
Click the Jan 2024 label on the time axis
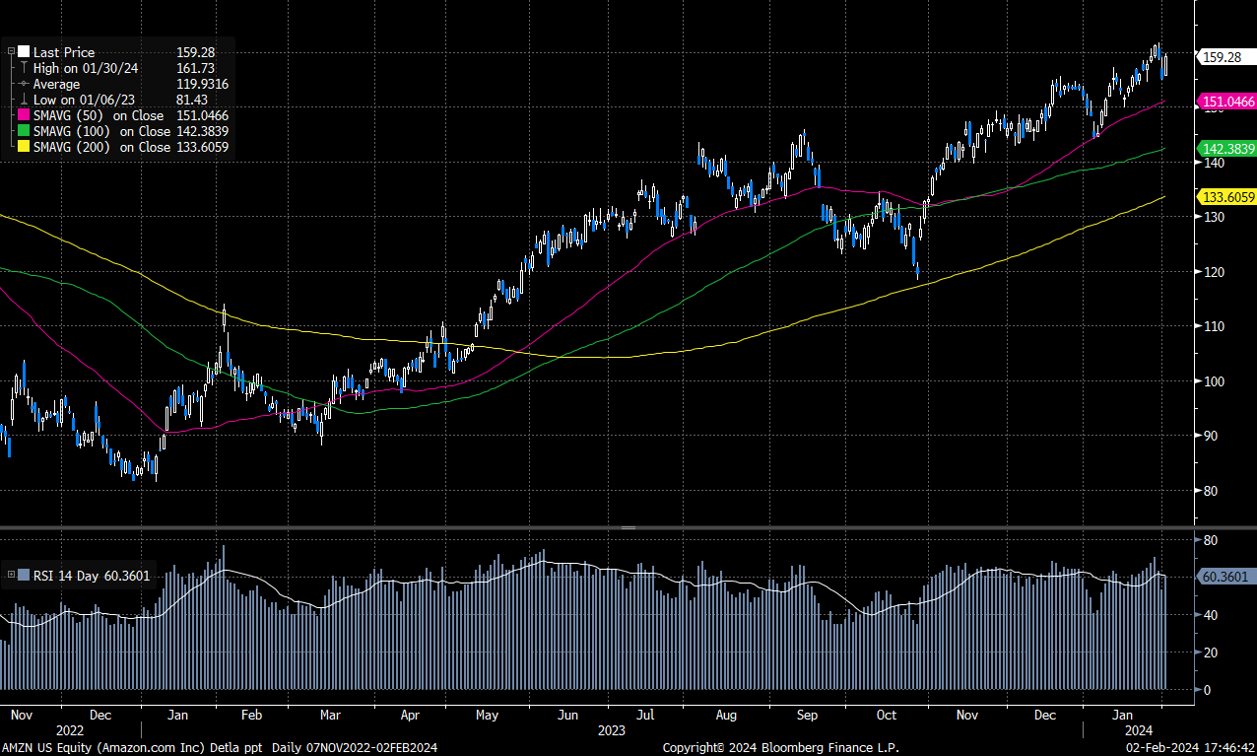tap(1125, 715)
